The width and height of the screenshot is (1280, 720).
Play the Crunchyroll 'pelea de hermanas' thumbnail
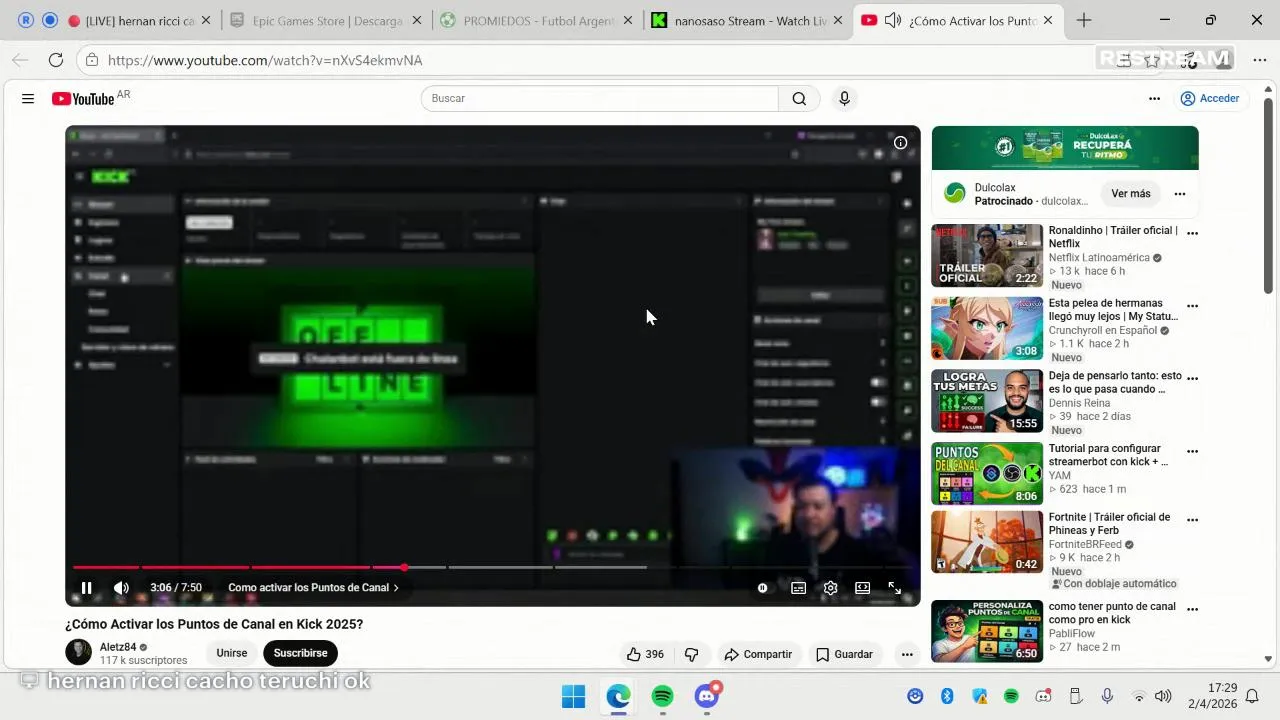pyautogui.click(x=987, y=329)
